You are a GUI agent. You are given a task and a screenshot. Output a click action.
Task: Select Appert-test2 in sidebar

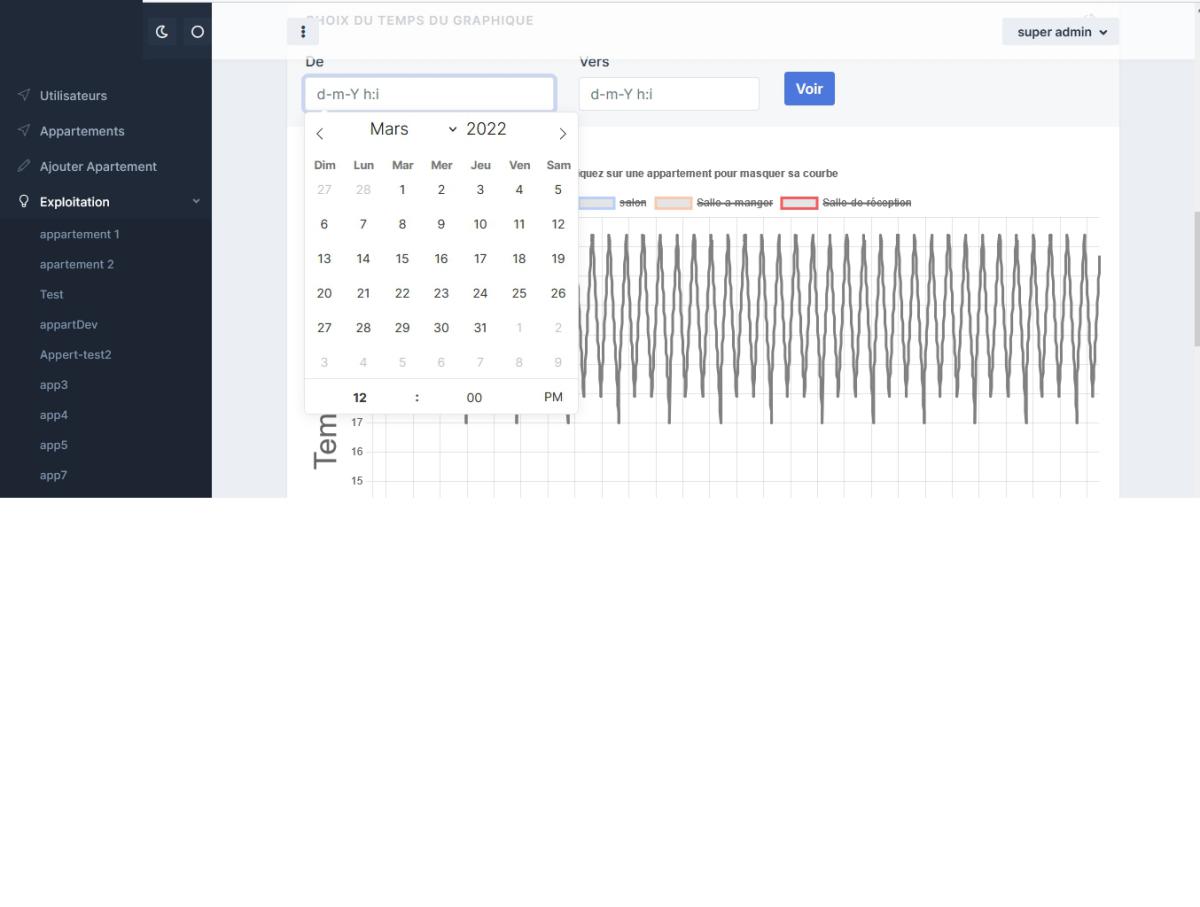76,354
